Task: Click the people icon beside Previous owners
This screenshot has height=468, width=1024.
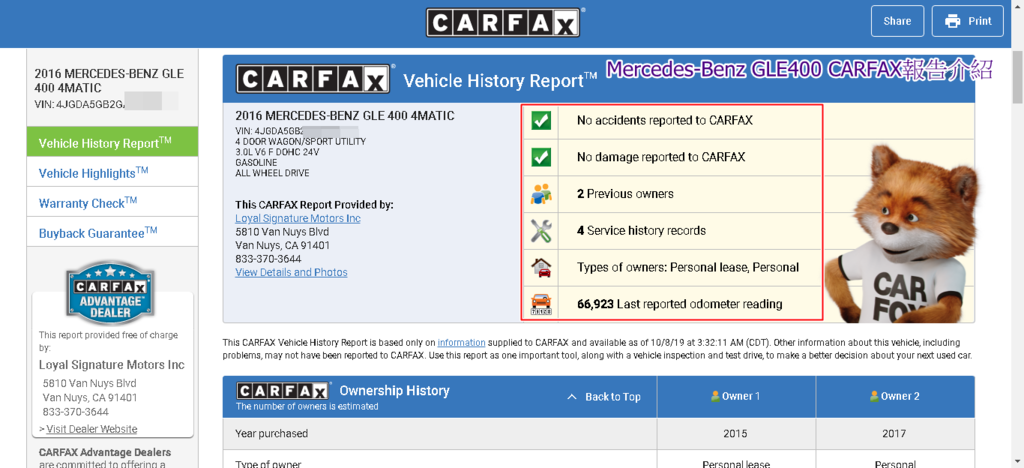Action: pyautogui.click(x=541, y=194)
